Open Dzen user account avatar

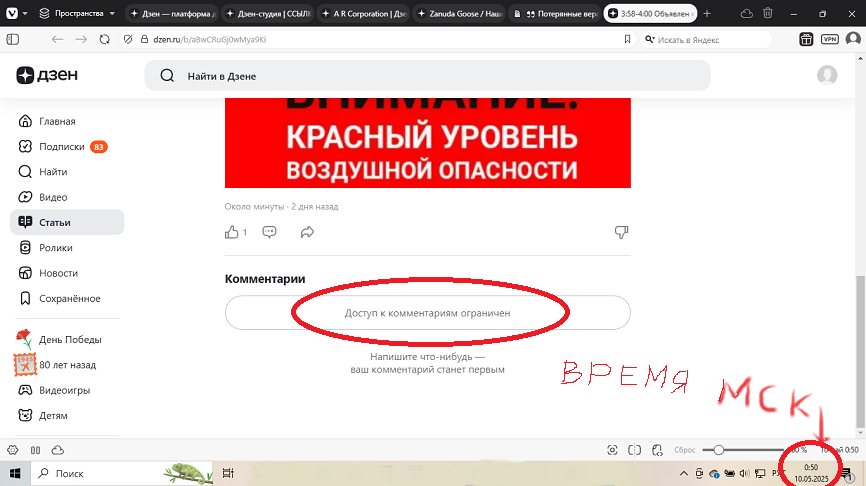point(827,75)
